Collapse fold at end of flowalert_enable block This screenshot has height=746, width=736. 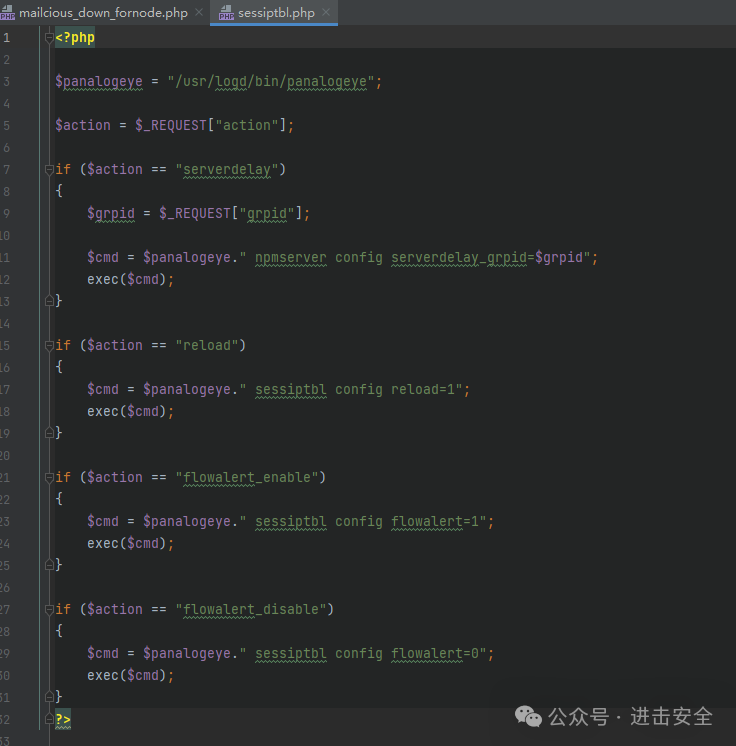tap(49, 565)
